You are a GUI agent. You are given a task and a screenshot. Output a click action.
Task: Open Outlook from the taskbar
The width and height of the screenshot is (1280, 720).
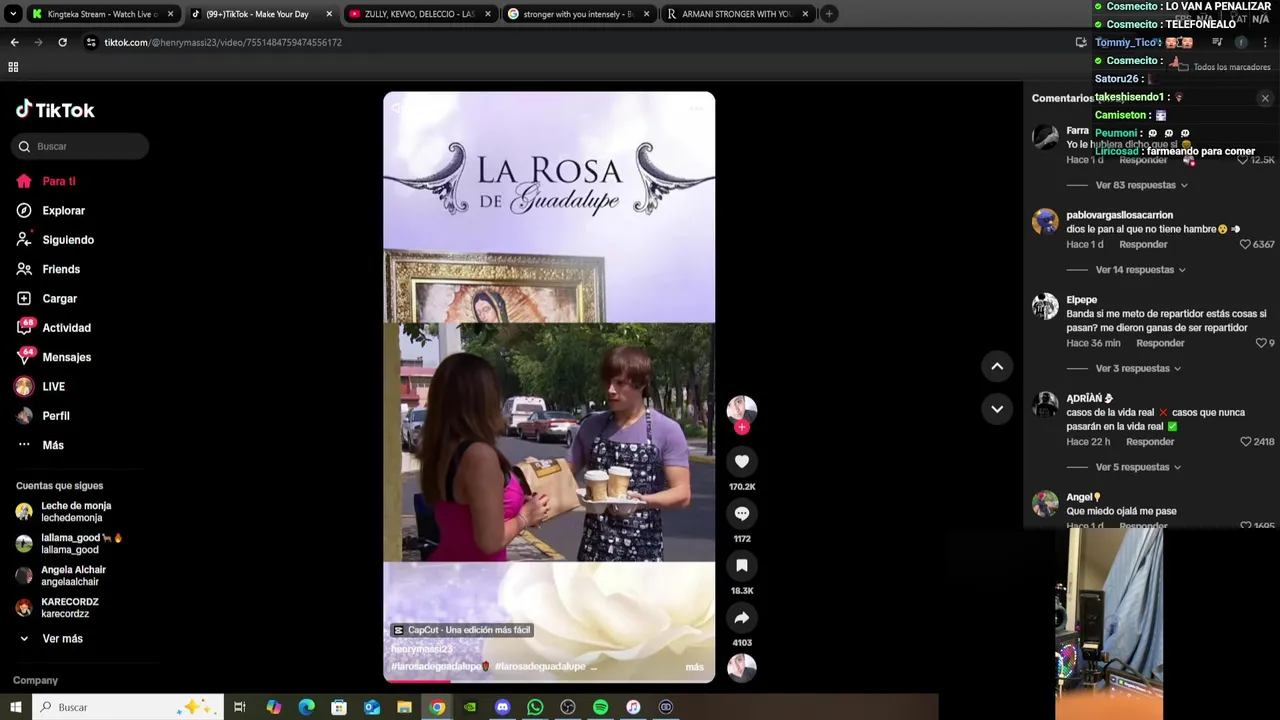pos(372,707)
